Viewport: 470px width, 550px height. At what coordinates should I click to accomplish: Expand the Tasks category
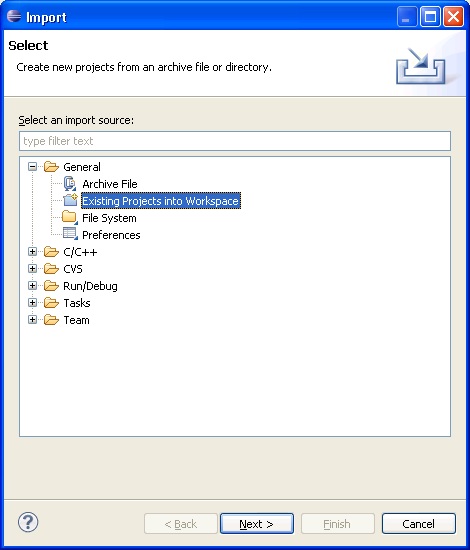tap(32, 303)
